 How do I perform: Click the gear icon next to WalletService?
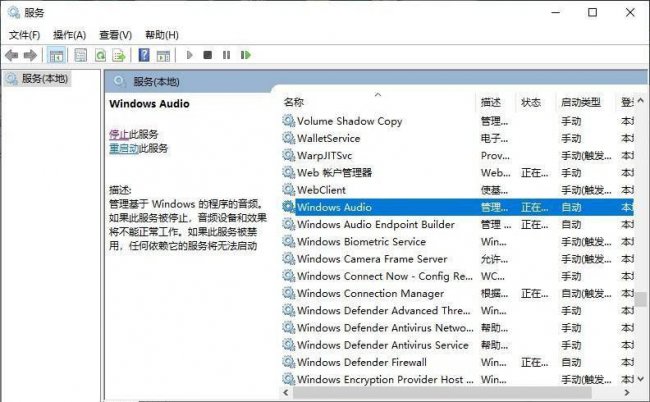pos(289,138)
